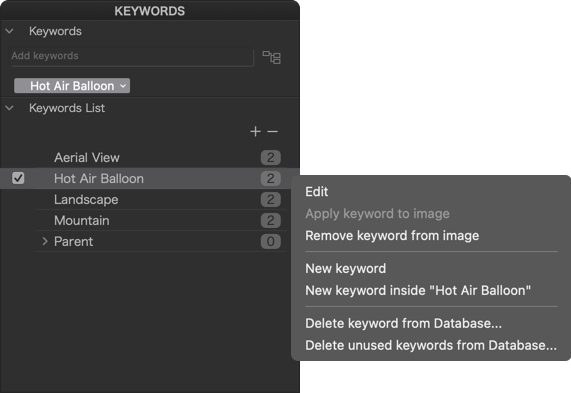The image size is (571, 393).
Task: Click the Add keywords input field
Action: [131, 56]
